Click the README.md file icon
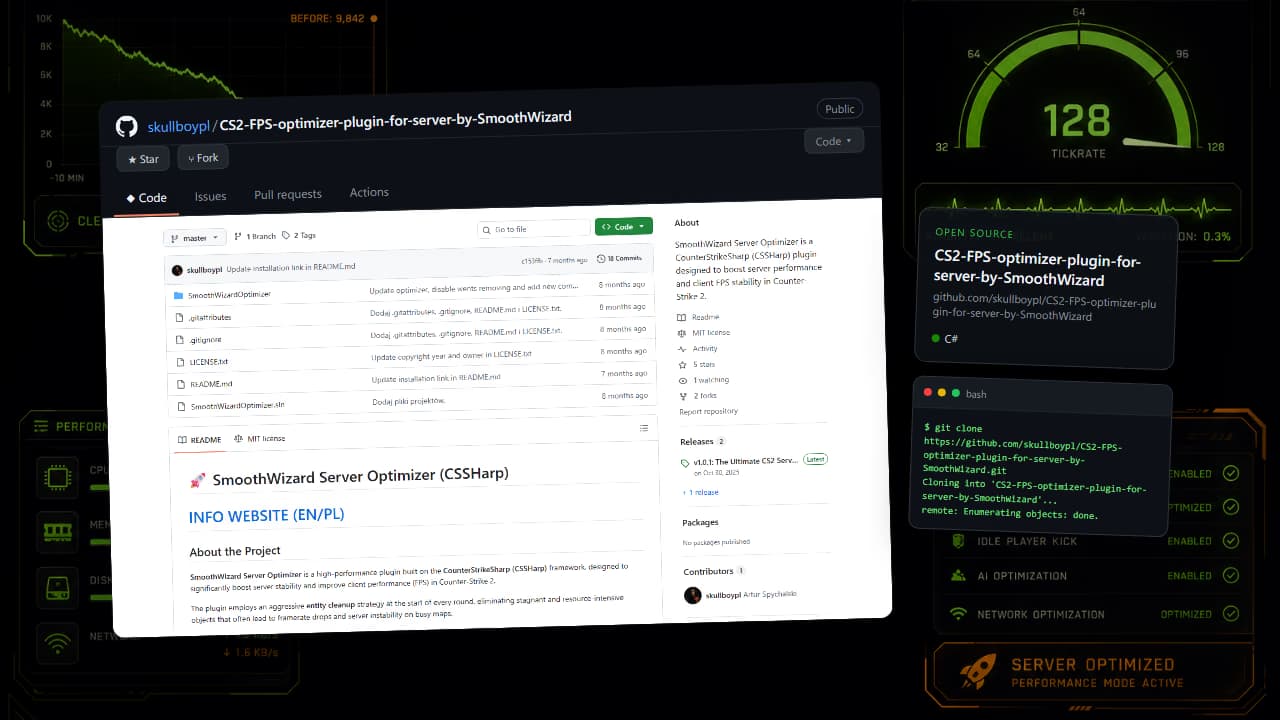 [x=181, y=384]
